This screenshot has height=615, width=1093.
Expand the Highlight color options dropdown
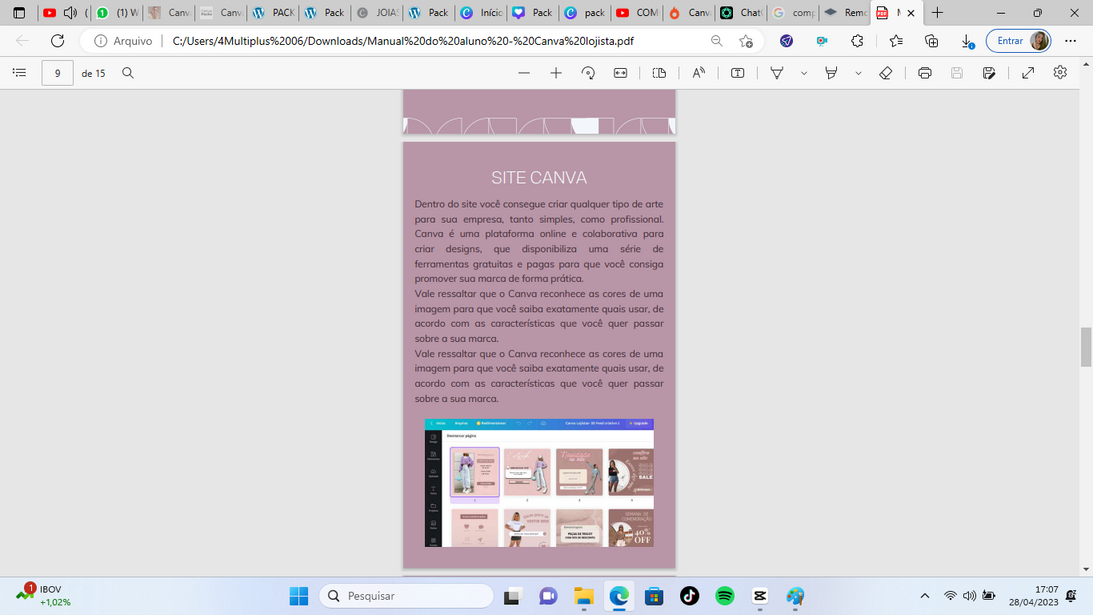[x=858, y=73]
